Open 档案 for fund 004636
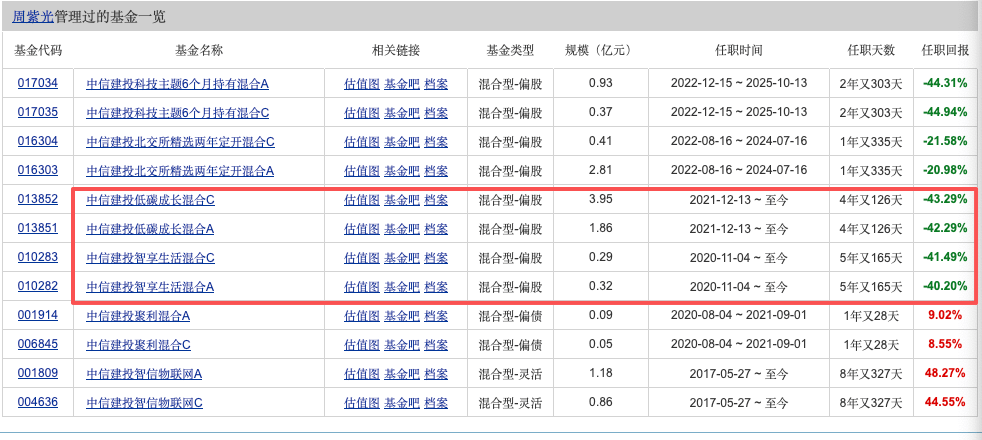The image size is (982, 440). (436, 403)
